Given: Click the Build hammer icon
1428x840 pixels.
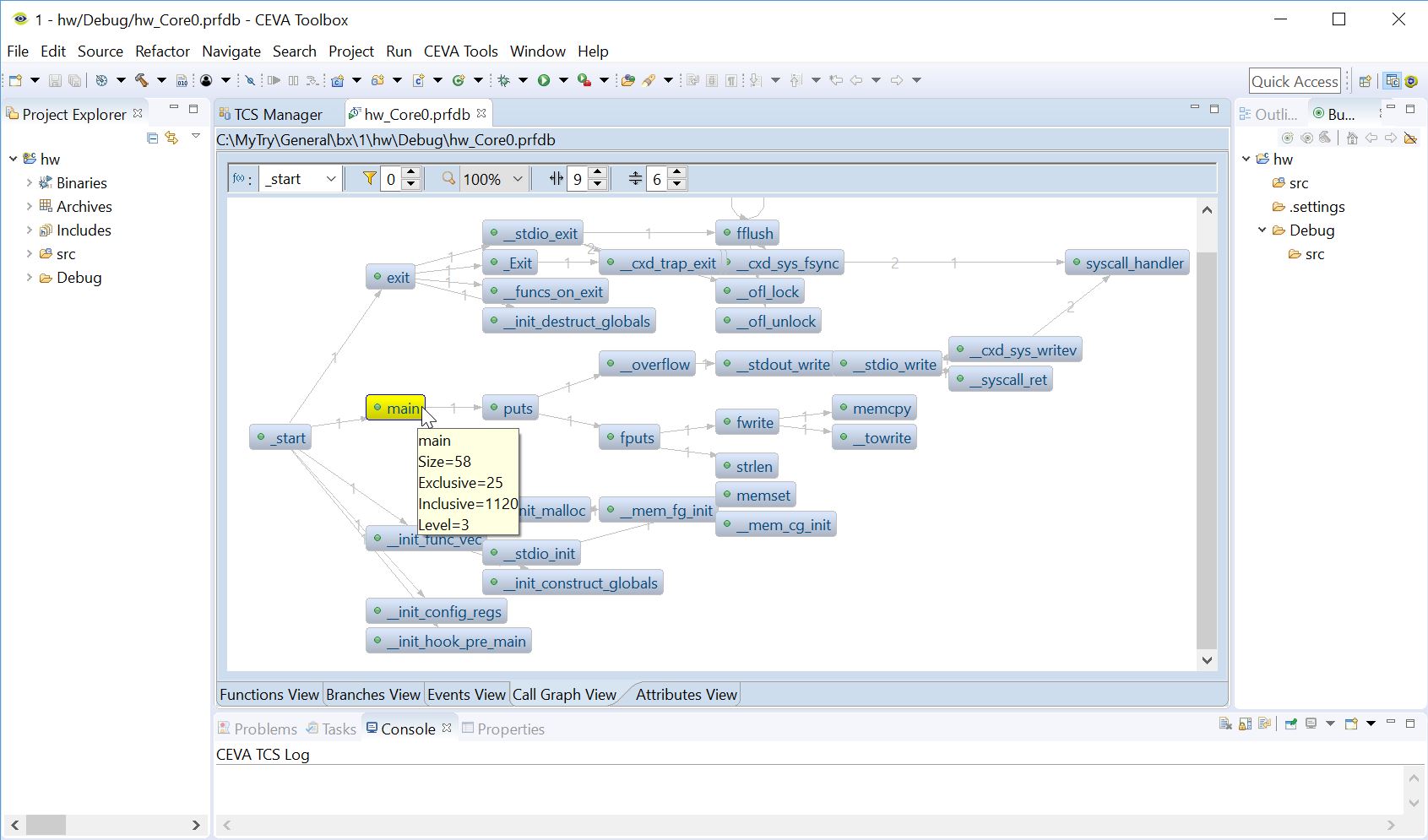Looking at the screenshot, I should (141, 80).
